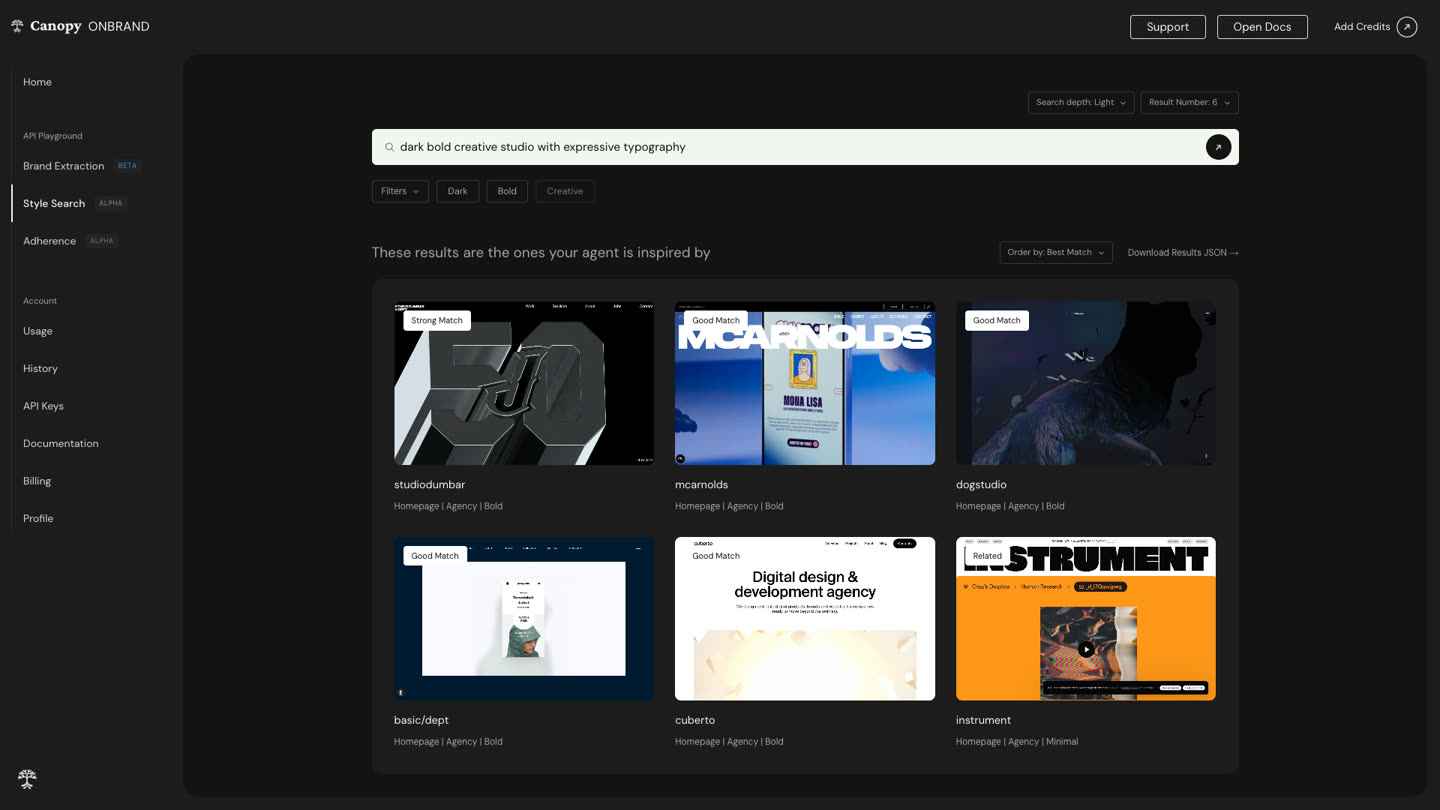Open Billing in the sidebar
This screenshot has height=810, width=1440.
click(37, 481)
